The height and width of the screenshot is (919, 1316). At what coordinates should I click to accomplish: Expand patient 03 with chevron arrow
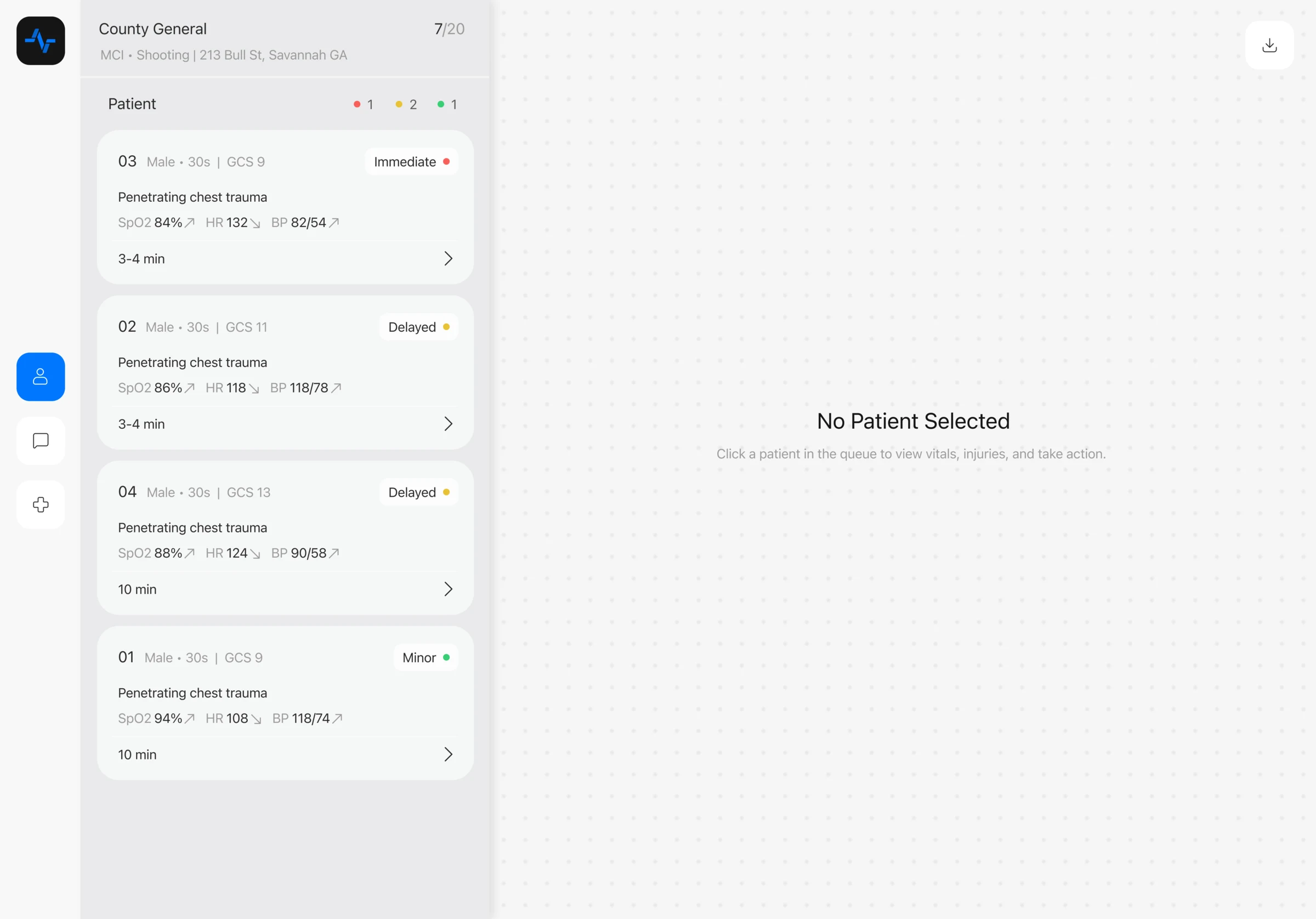click(448, 259)
